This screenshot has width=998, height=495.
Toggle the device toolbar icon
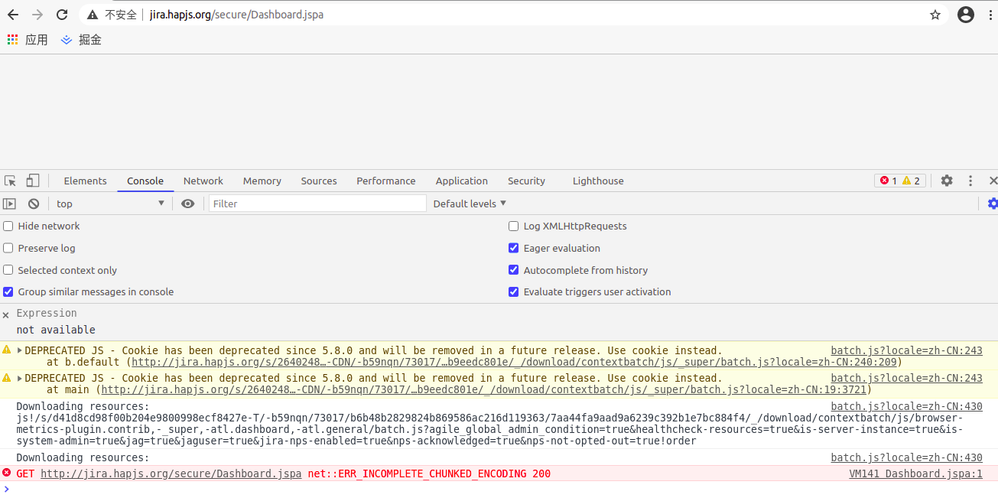tap(32, 181)
